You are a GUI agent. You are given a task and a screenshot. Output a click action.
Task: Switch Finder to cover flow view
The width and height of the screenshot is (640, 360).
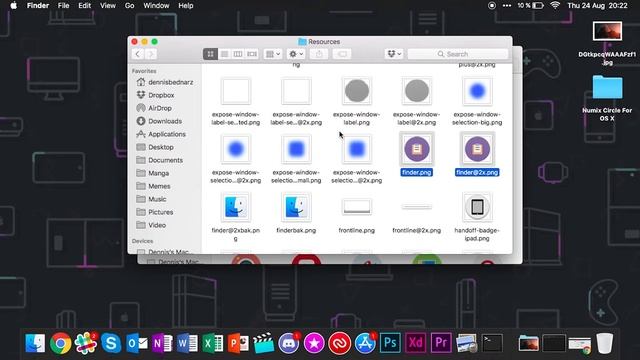tap(252, 54)
